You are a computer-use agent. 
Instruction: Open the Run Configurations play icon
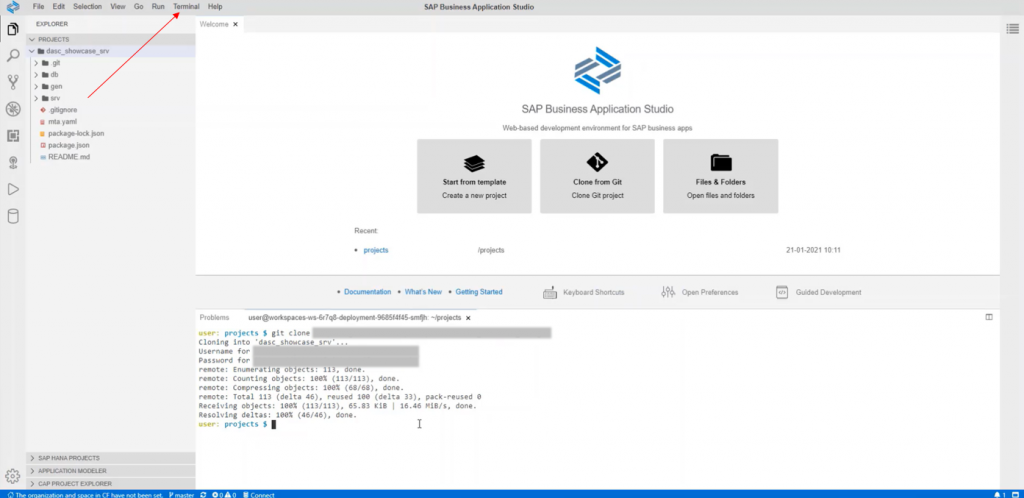[x=12, y=189]
